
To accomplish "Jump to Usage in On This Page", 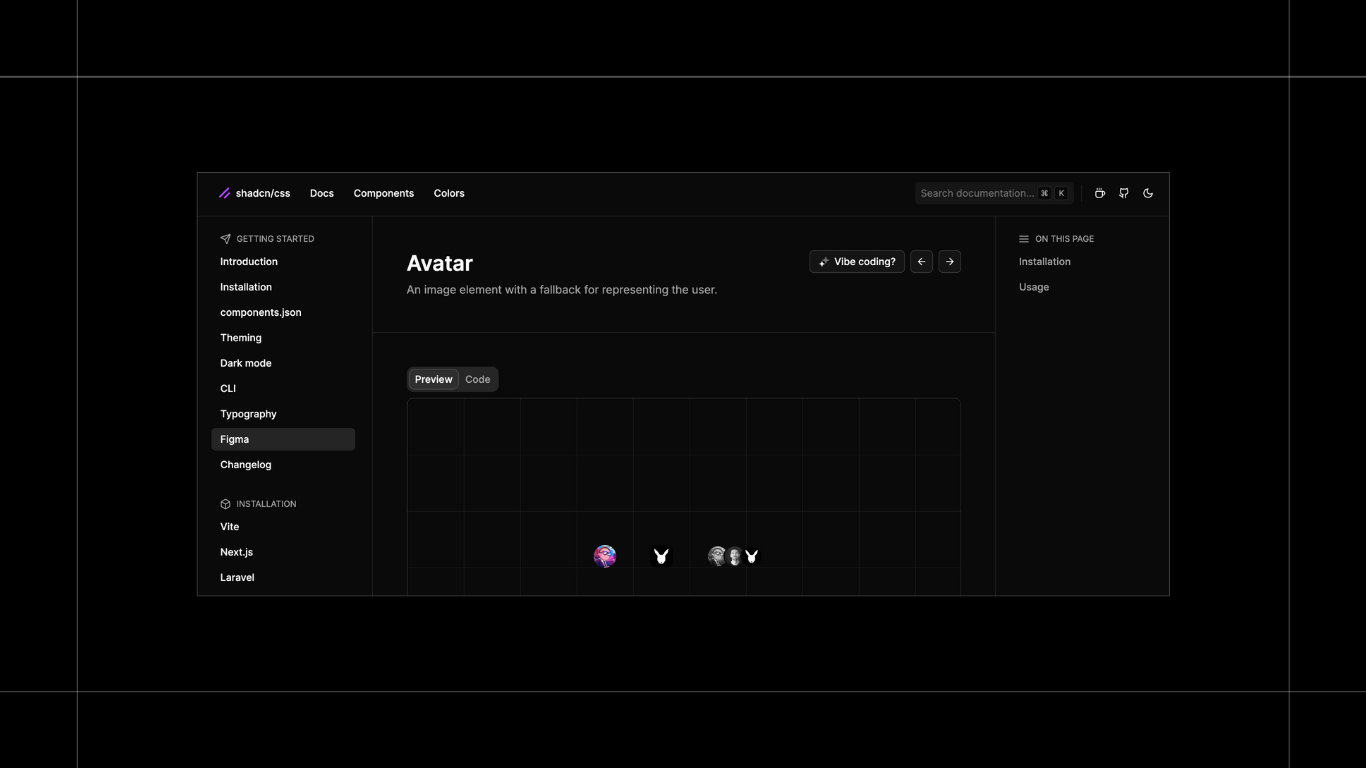I will pos(1034,287).
